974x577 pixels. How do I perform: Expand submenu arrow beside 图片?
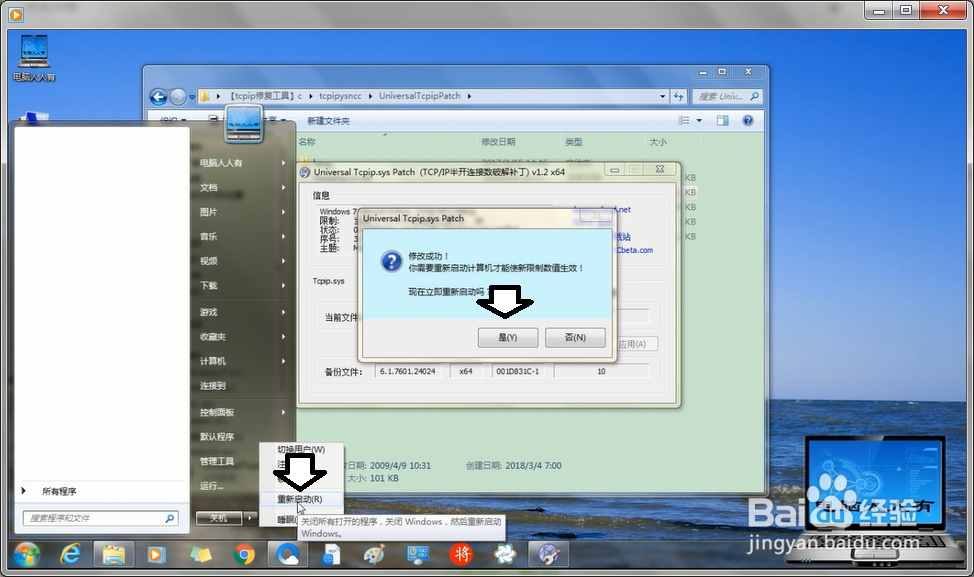(283, 212)
